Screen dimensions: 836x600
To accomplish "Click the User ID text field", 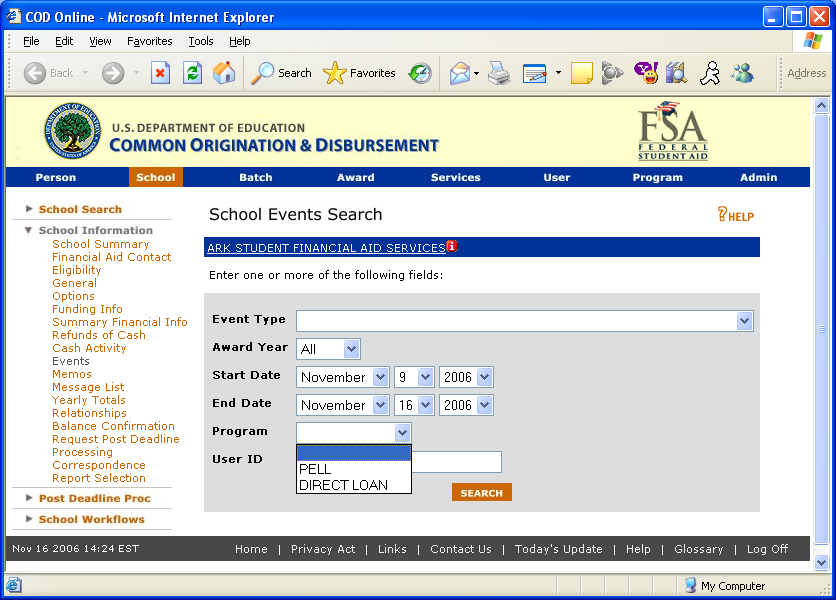I will (x=456, y=462).
